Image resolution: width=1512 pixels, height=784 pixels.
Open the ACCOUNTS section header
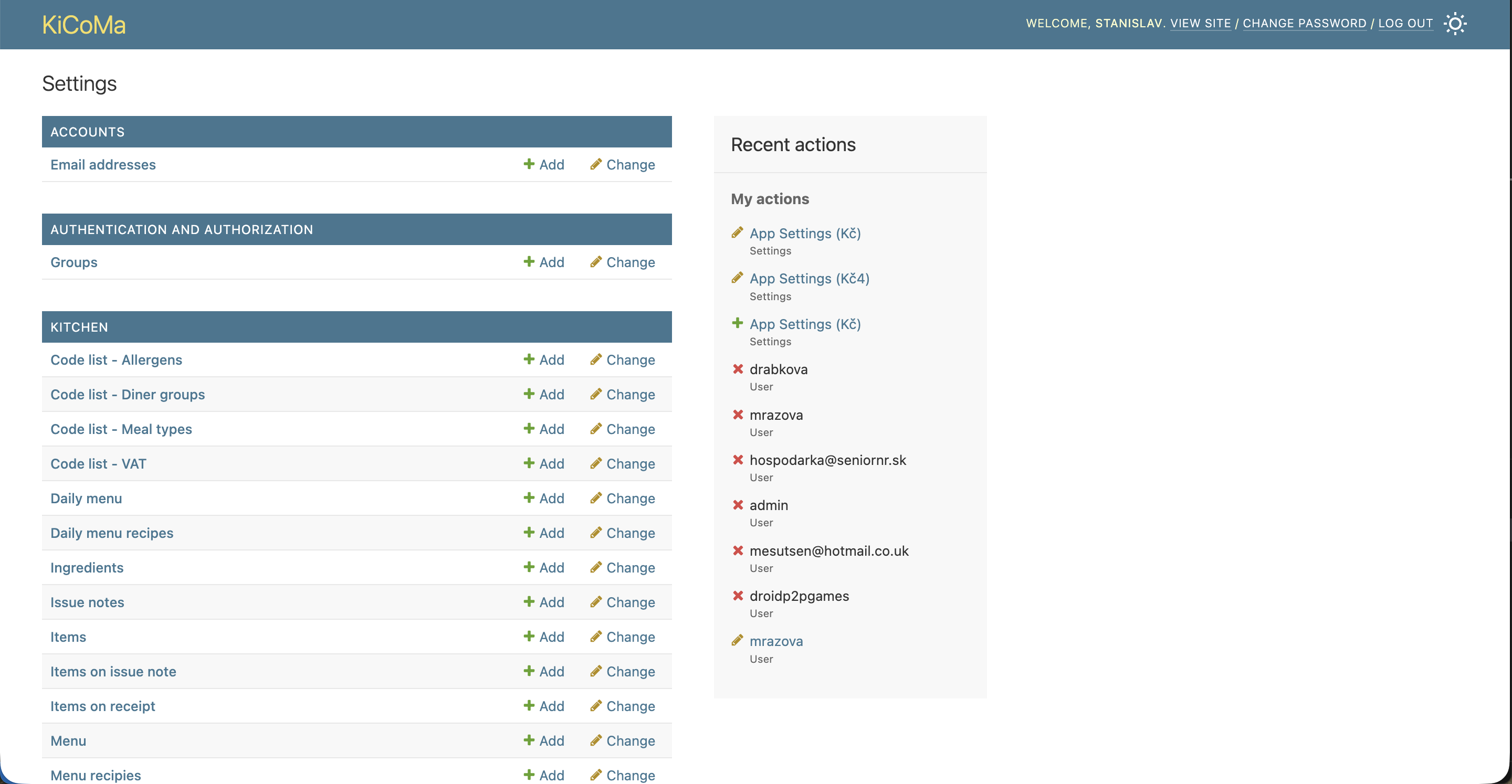tap(88, 132)
